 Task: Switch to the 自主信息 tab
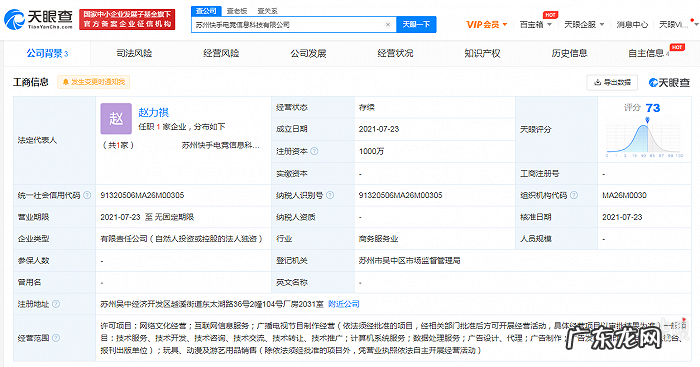tap(649, 54)
